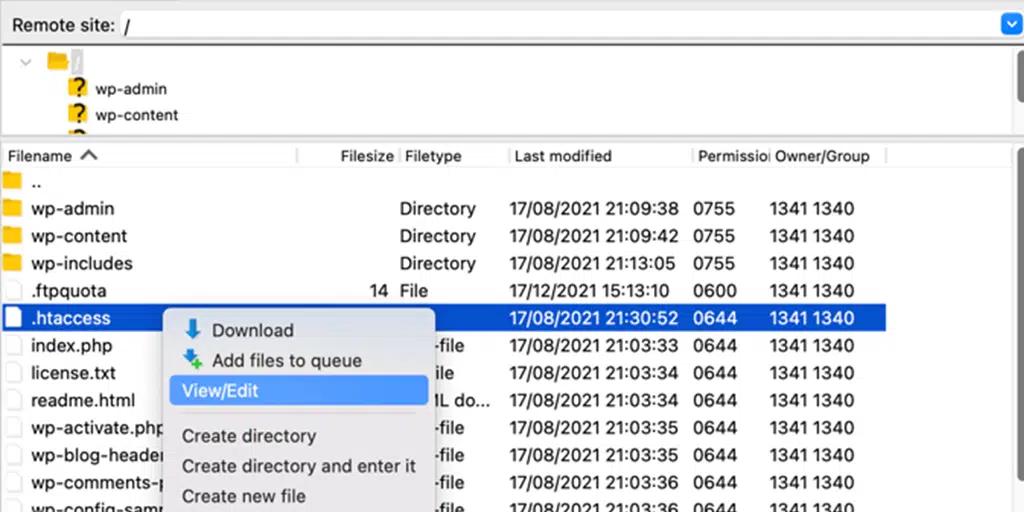
Task: Choose View/Edit in the context menu
Action: (299, 391)
